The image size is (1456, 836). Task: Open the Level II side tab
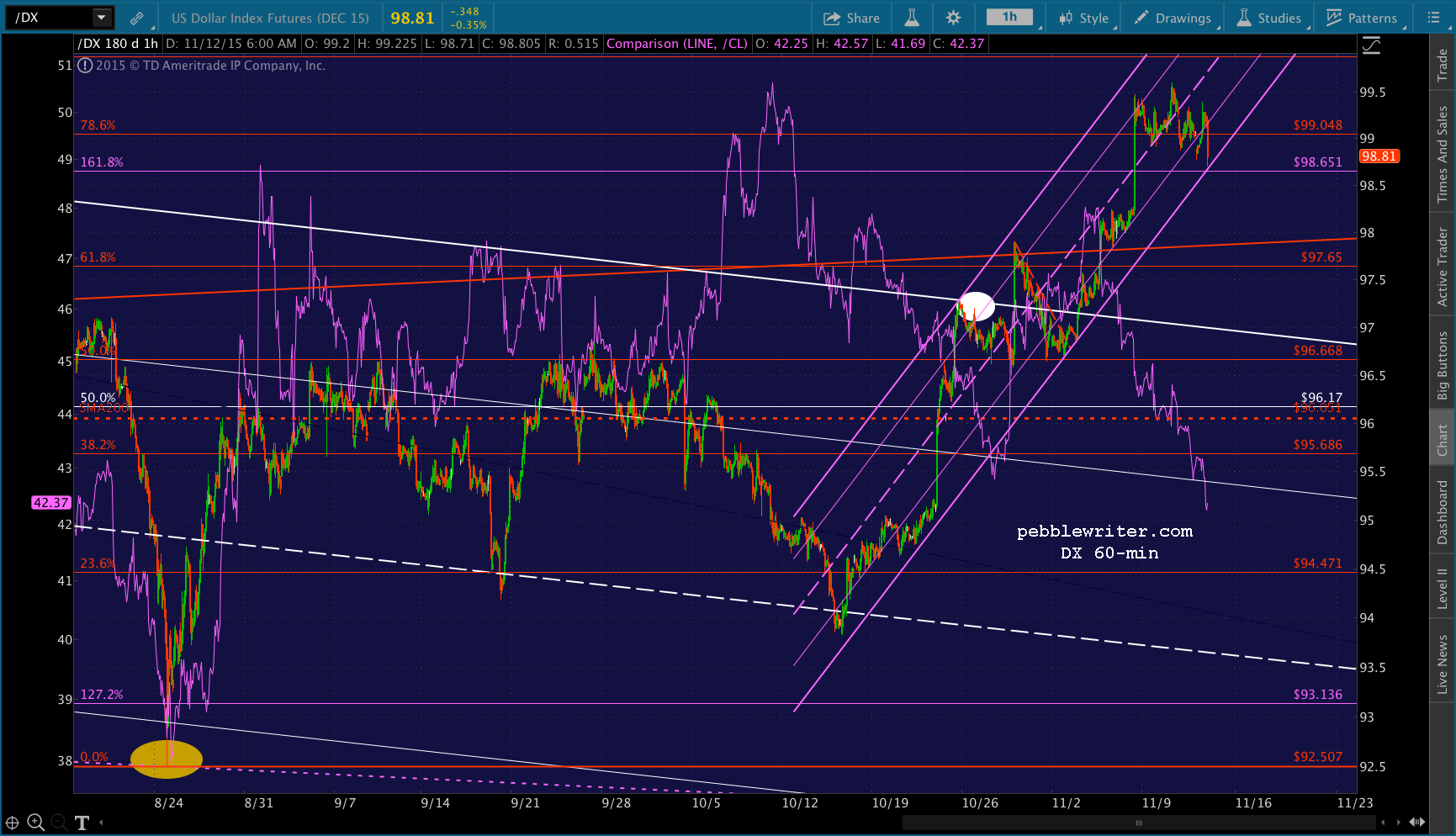coord(1443,587)
